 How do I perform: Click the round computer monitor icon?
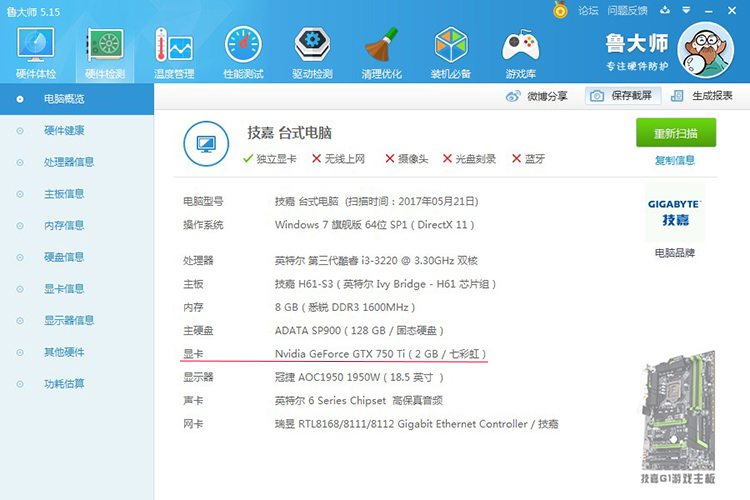tap(206, 144)
